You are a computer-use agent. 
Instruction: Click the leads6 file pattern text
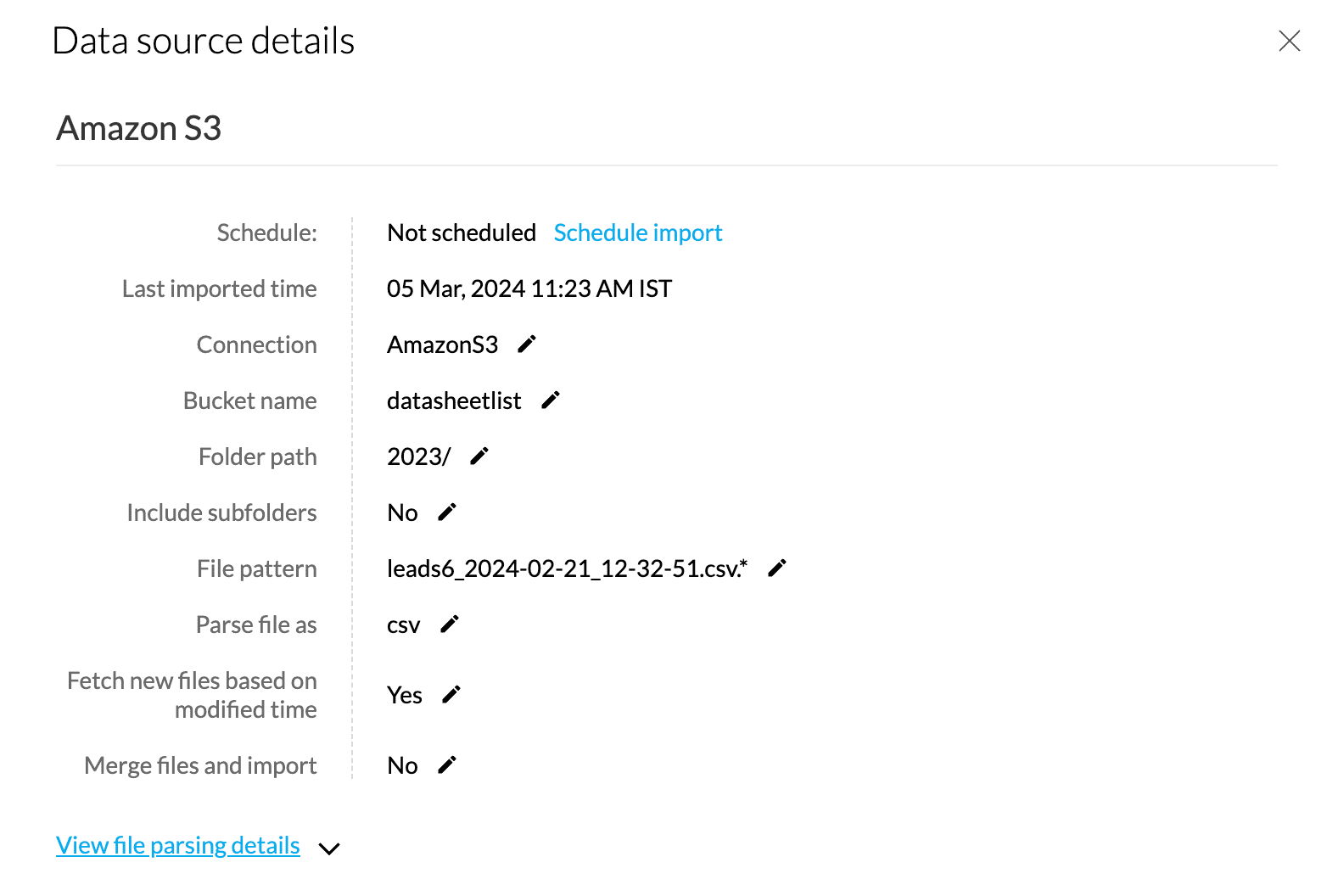coord(567,568)
